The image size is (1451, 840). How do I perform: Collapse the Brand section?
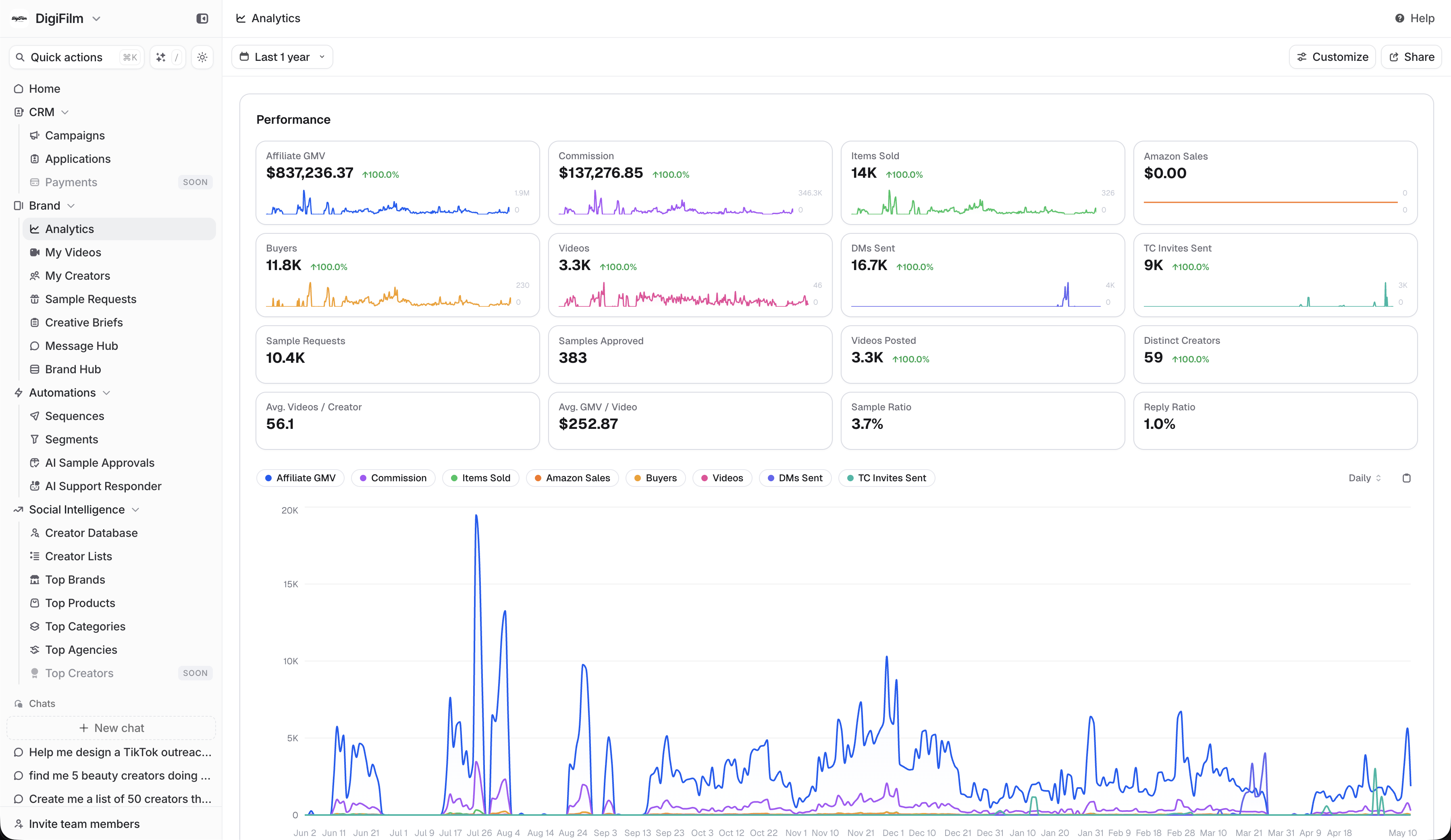pyautogui.click(x=71, y=206)
